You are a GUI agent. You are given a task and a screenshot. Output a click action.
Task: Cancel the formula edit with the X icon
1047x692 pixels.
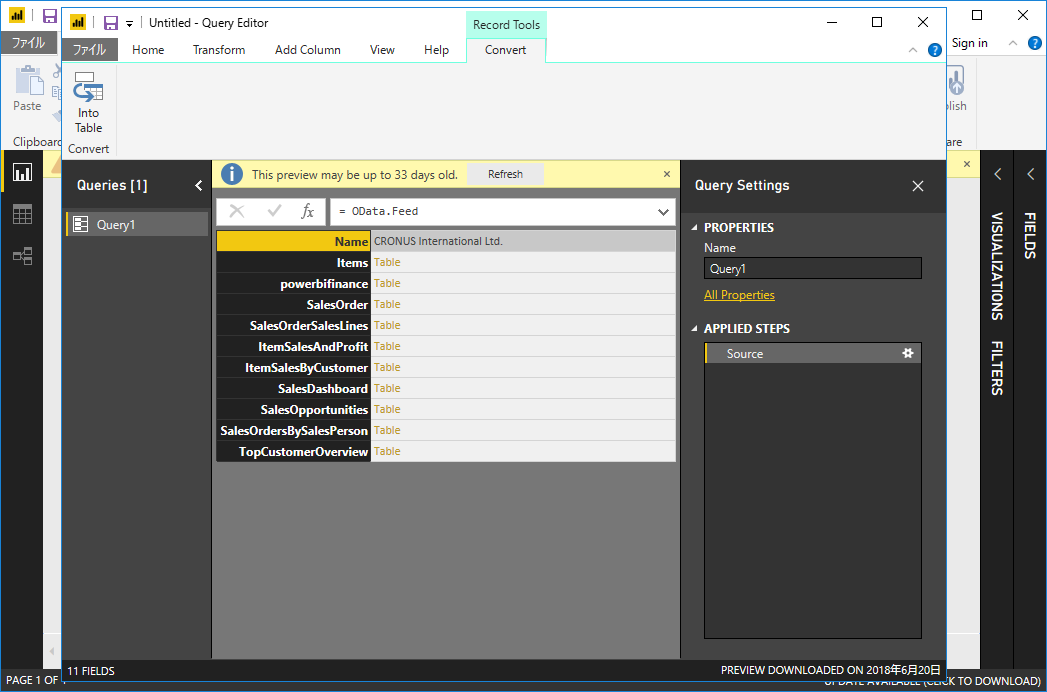click(236, 212)
